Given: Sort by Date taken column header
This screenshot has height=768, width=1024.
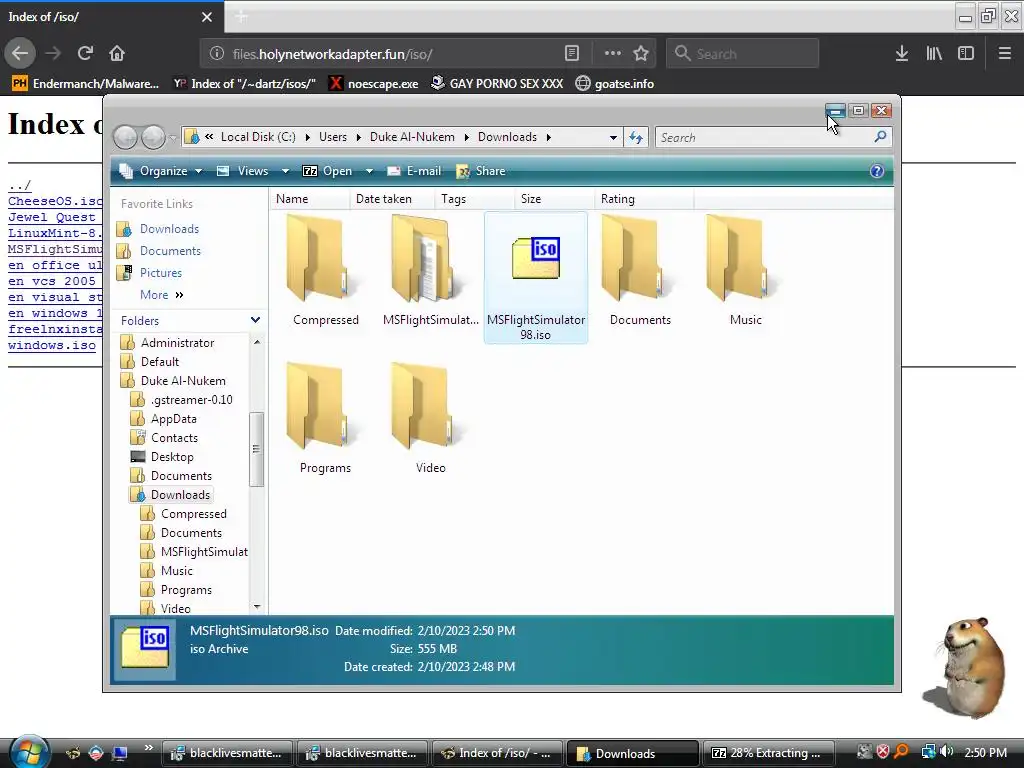Looking at the screenshot, I should click(392, 199).
